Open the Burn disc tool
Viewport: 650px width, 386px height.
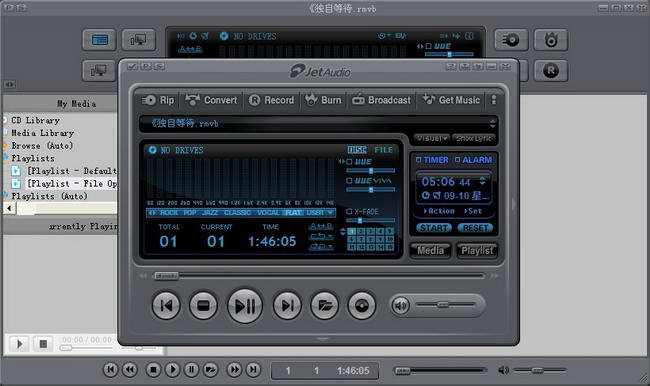tap(323, 100)
